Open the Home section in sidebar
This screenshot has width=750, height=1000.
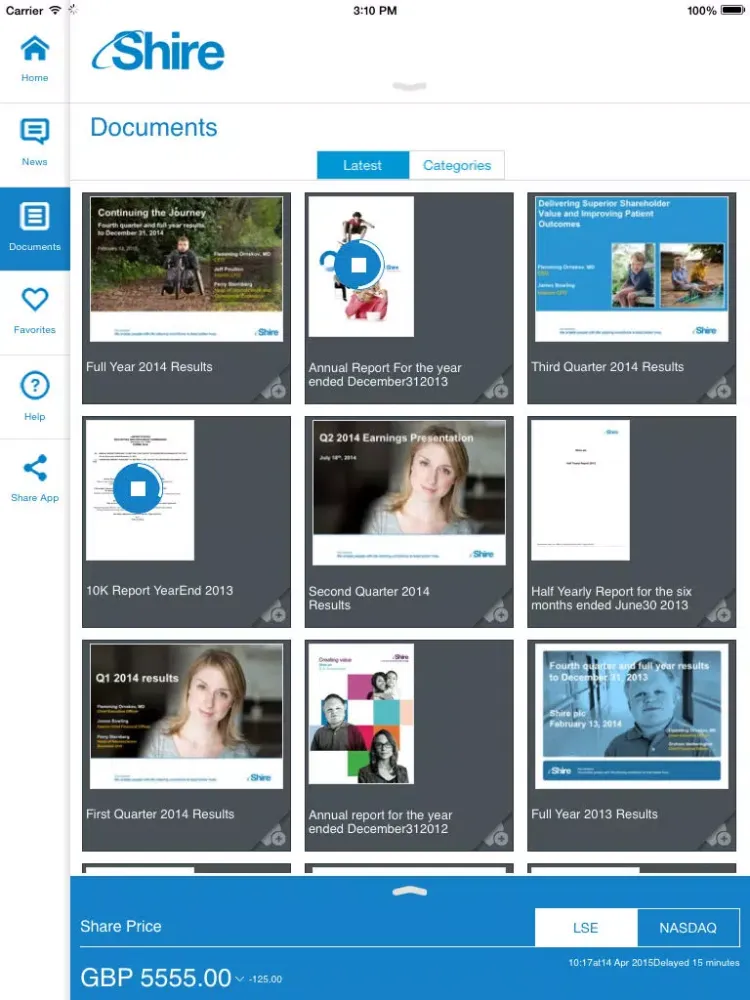(34, 59)
